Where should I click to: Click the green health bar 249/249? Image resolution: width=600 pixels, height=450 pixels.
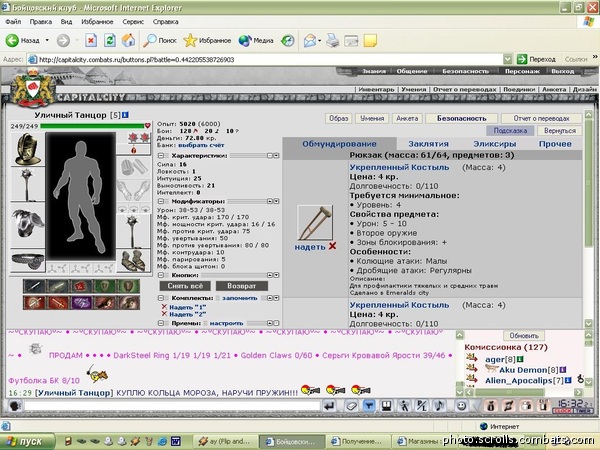92,126
